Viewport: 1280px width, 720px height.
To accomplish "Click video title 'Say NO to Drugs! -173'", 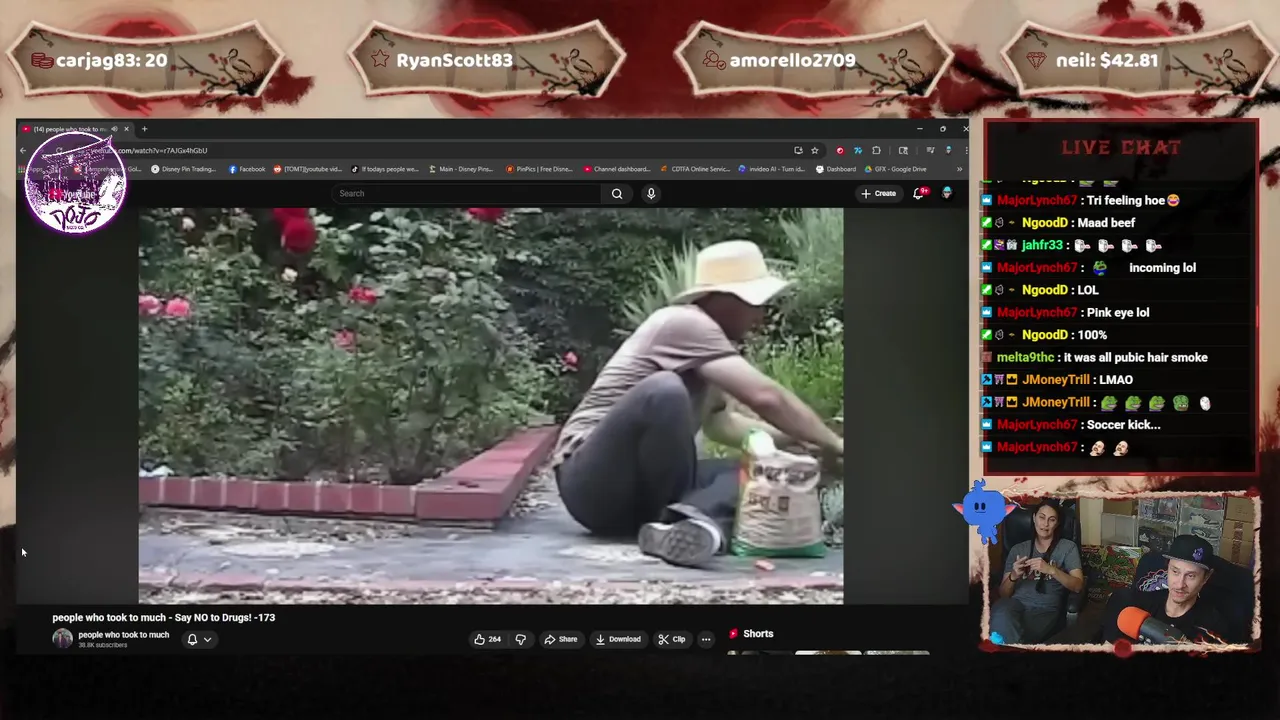I will click(164, 618).
